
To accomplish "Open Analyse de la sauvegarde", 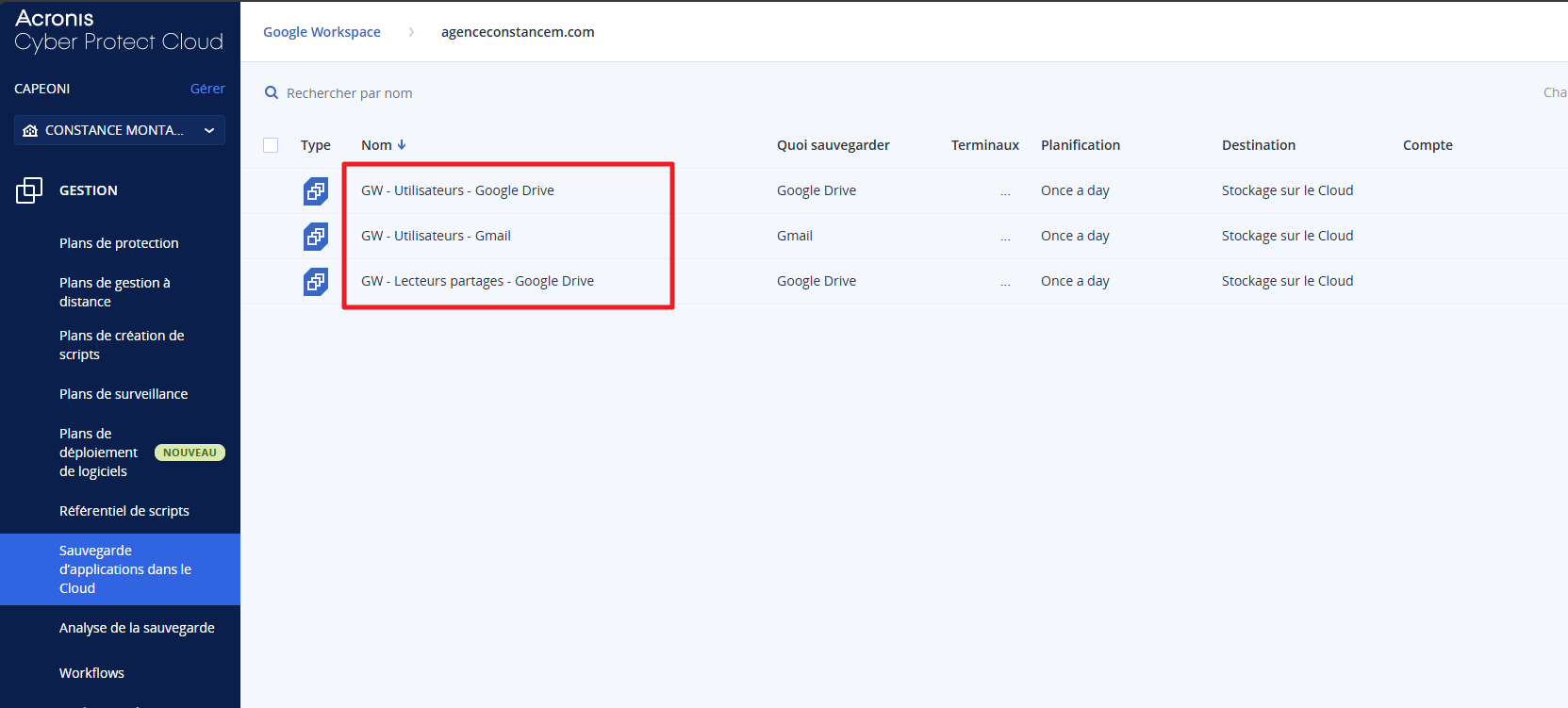I will pos(137,628).
